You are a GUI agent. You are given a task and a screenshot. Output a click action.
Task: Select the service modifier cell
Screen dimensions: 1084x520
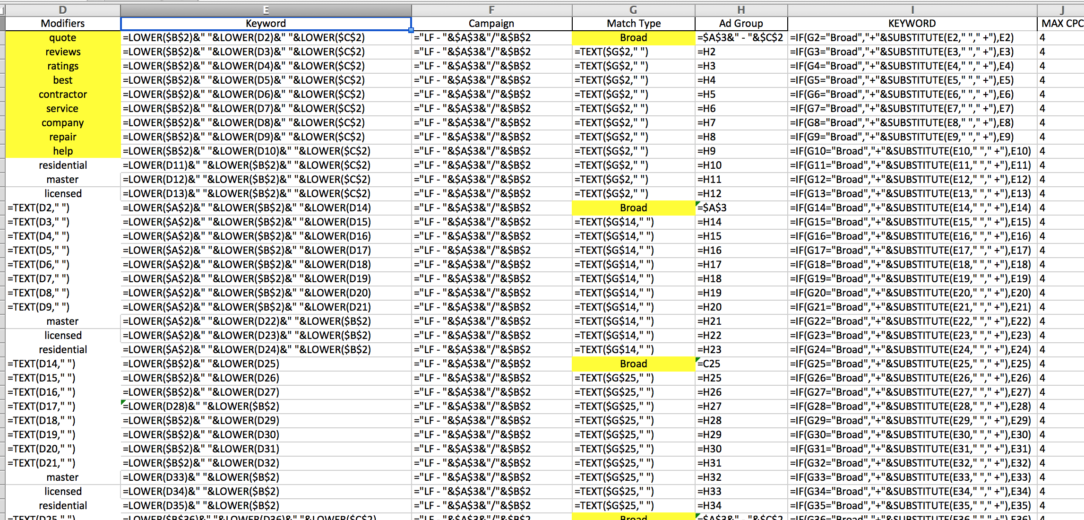click(x=63, y=109)
